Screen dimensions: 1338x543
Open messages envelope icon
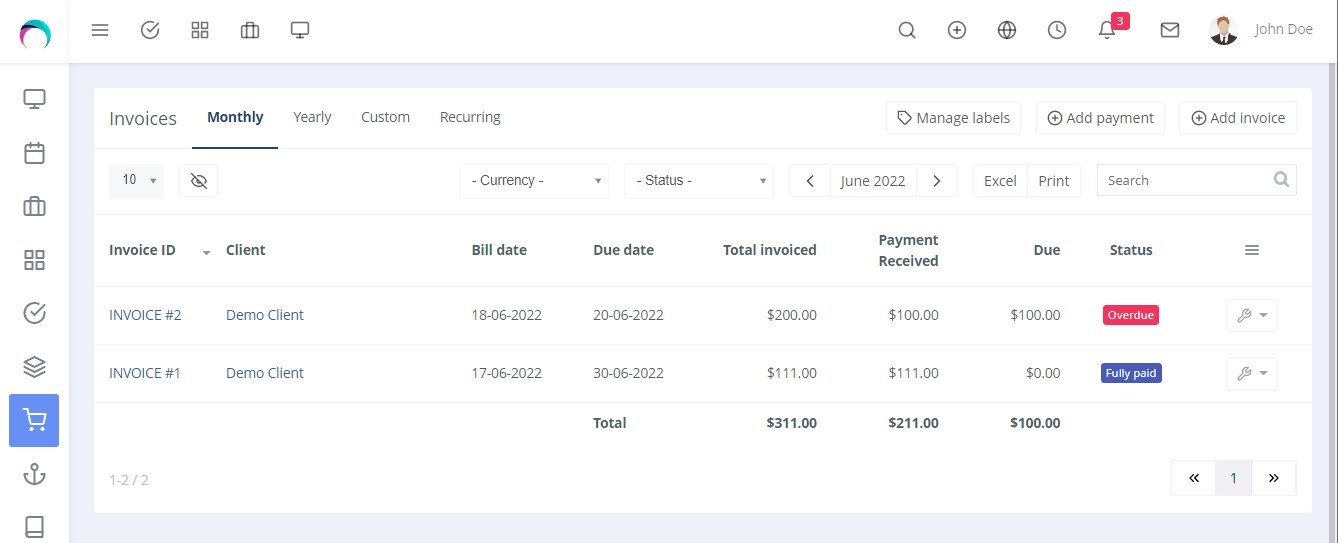point(1170,30)
